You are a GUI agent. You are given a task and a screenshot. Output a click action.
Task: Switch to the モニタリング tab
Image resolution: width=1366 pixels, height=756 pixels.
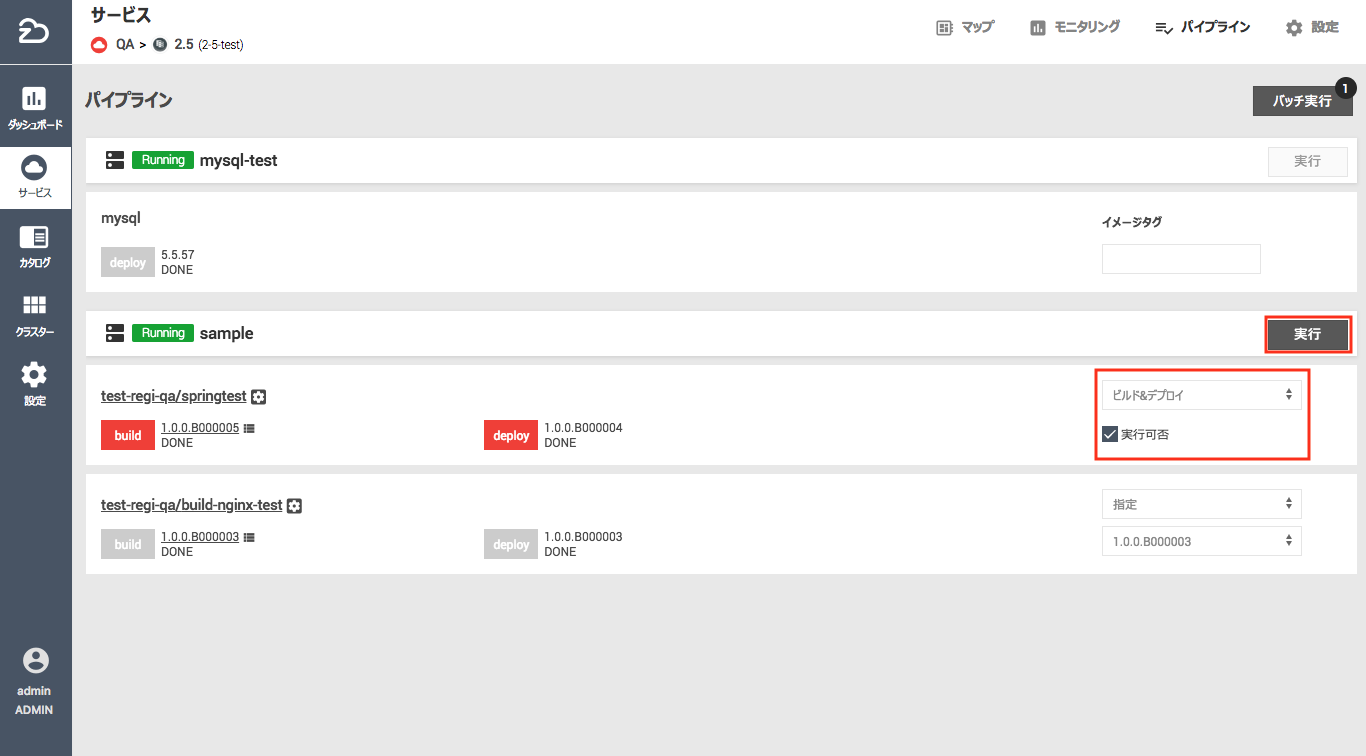pyautogui.click(x=1075, y=28)
